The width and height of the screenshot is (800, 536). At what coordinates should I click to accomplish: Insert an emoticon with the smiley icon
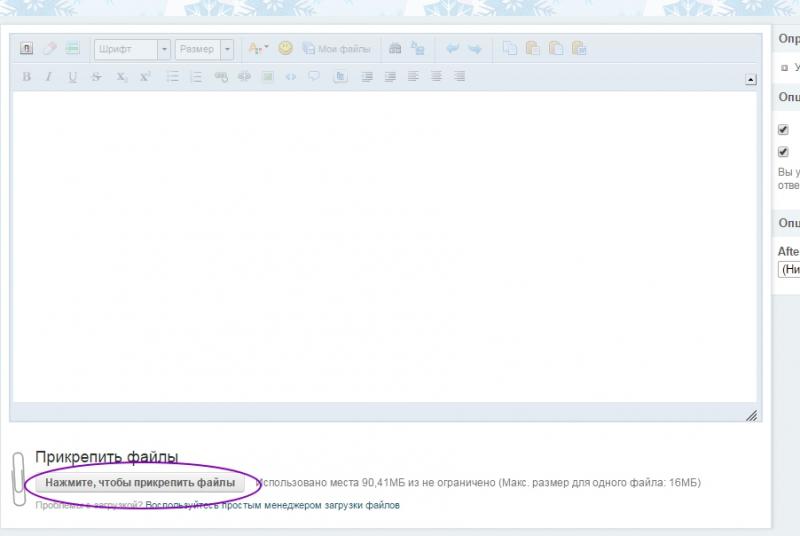[x=285, y=48]
